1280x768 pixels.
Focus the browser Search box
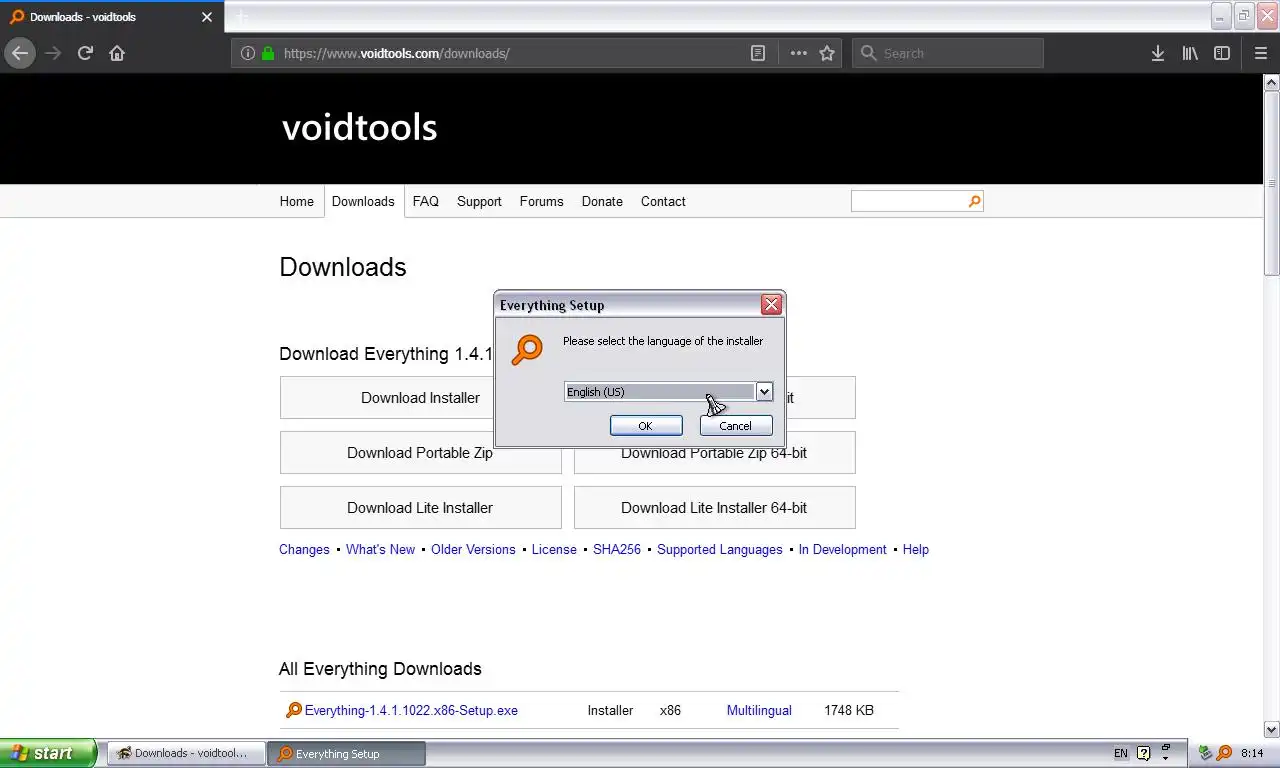click(948, 53)
